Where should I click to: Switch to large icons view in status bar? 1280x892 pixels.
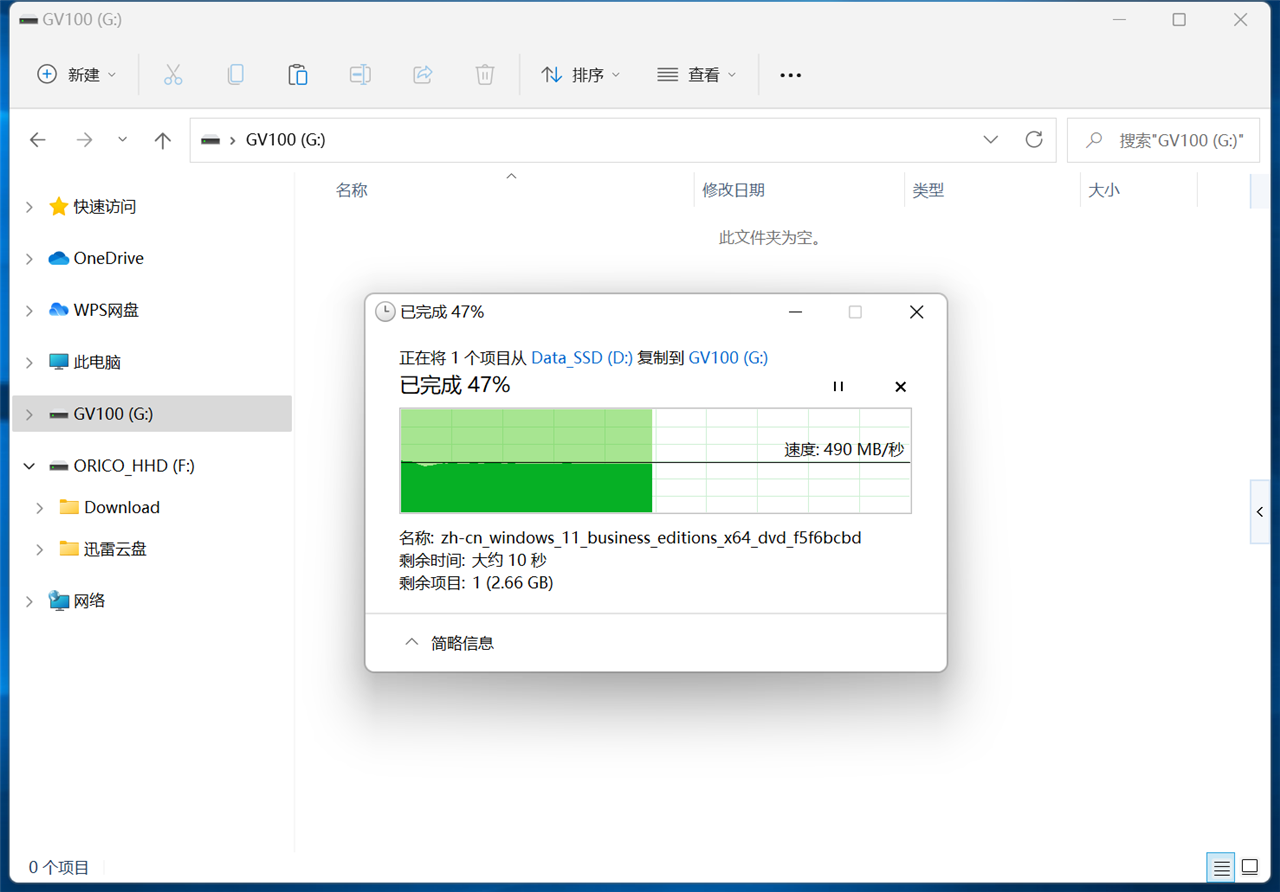point(1250,868)
